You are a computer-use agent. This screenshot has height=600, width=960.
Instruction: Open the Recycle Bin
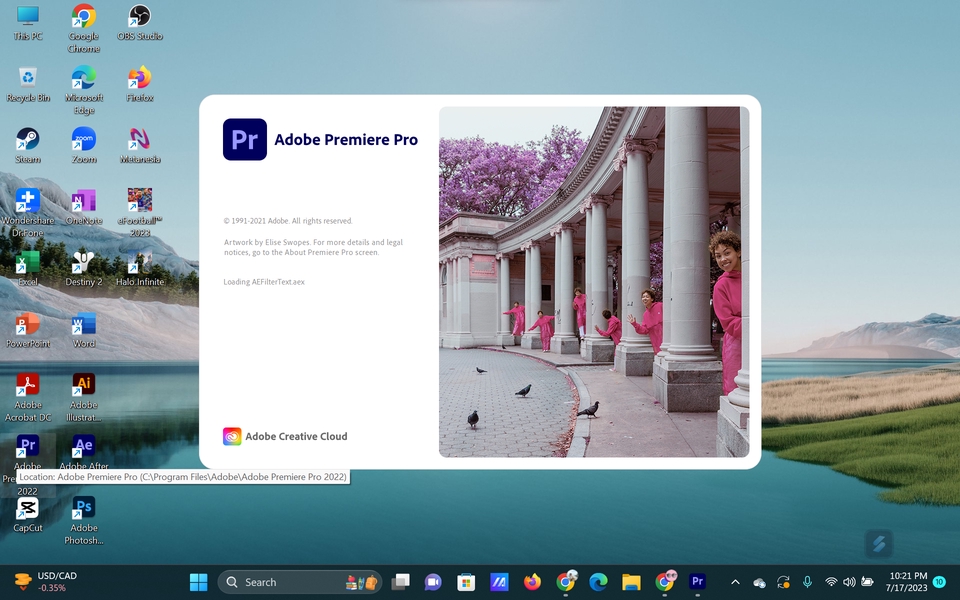[28, 84]
